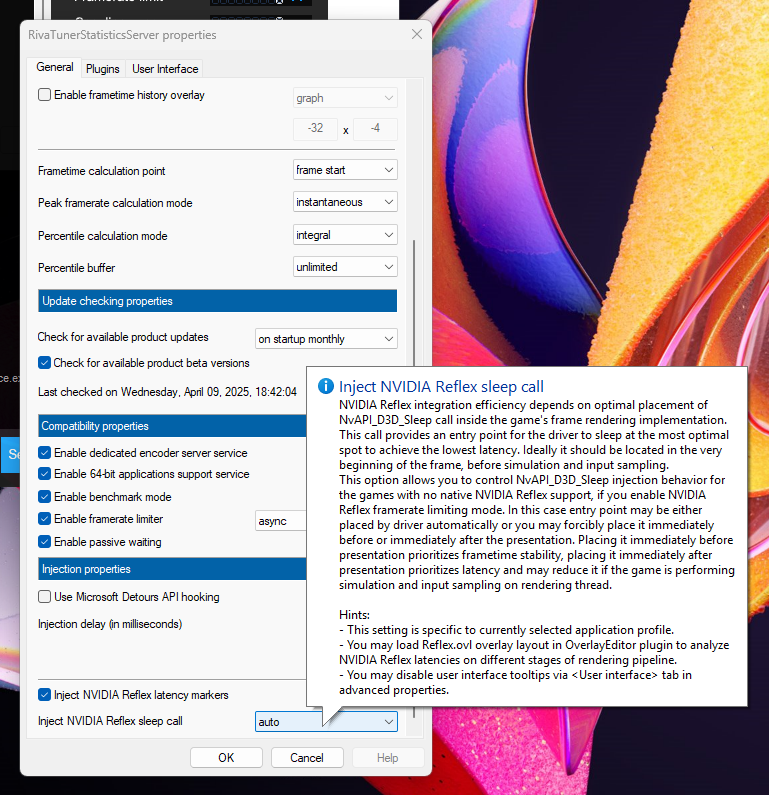Viewport: 769px width, 795px height.
Task: Open product updates frequency dropdown
Action: click(326, 339)
